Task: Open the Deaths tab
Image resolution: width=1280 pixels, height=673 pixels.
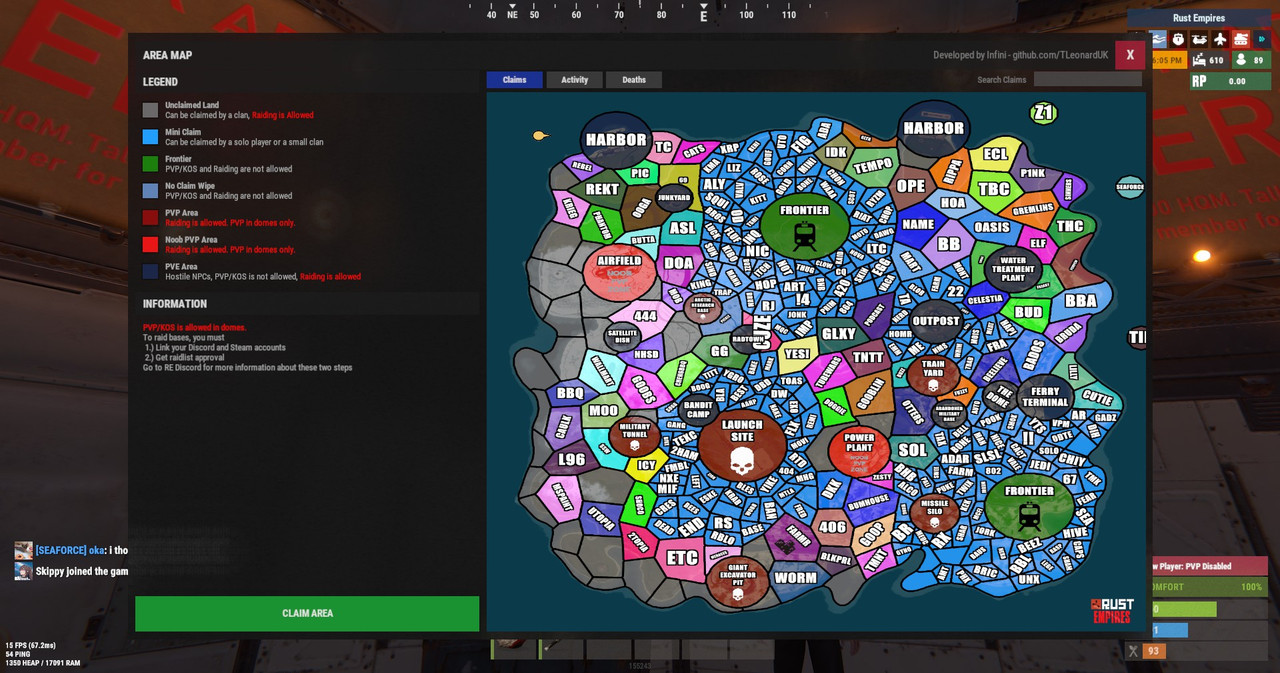Action: click(x=634, y=80)
